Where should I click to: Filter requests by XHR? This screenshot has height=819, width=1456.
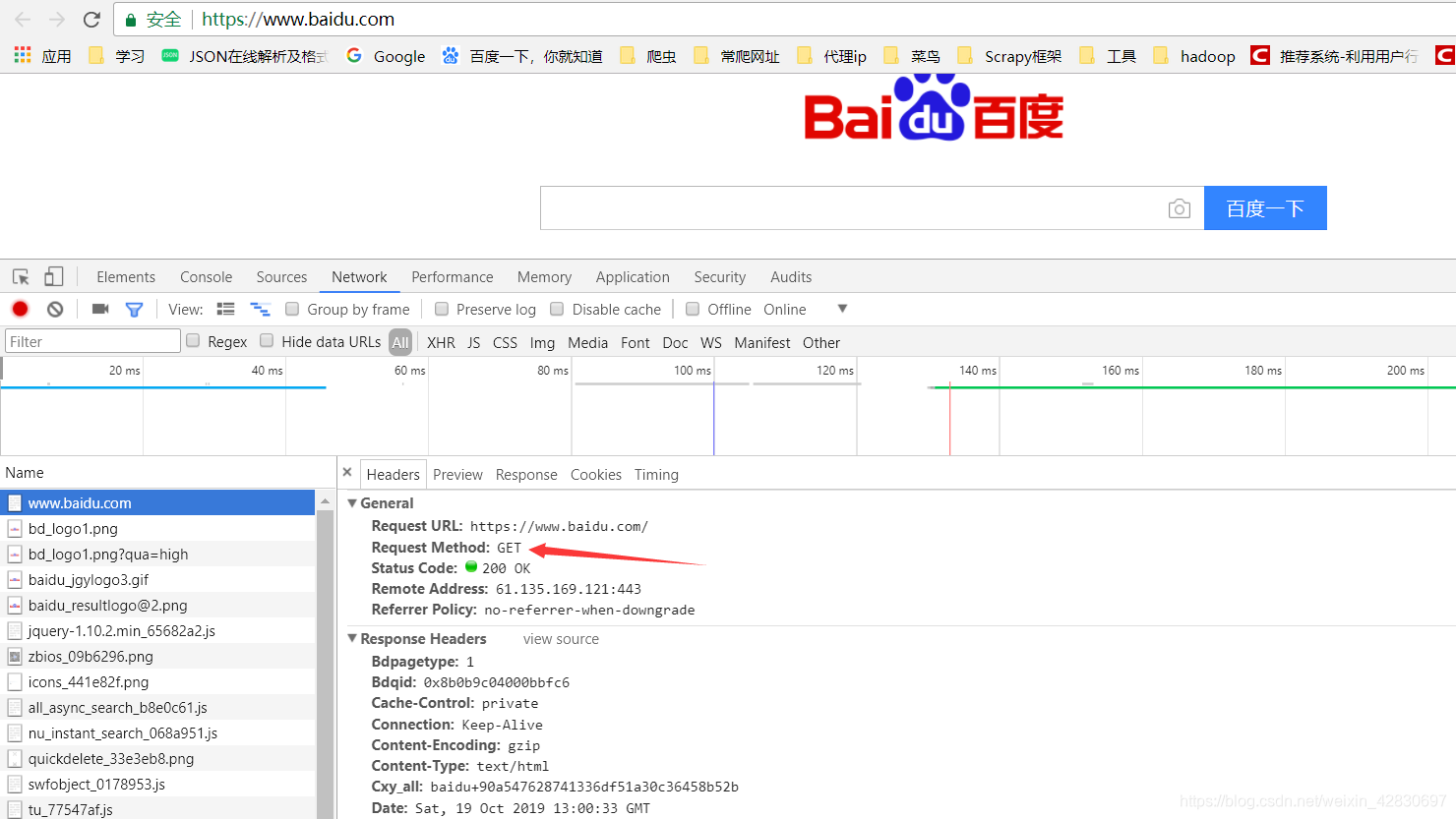tap(441, 343)
